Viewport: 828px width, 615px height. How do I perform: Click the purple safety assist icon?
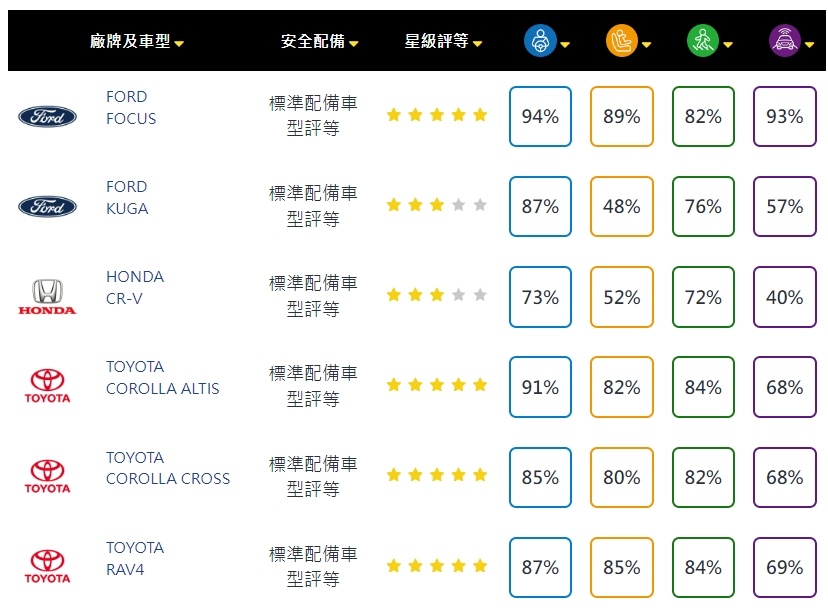(784, 41)
